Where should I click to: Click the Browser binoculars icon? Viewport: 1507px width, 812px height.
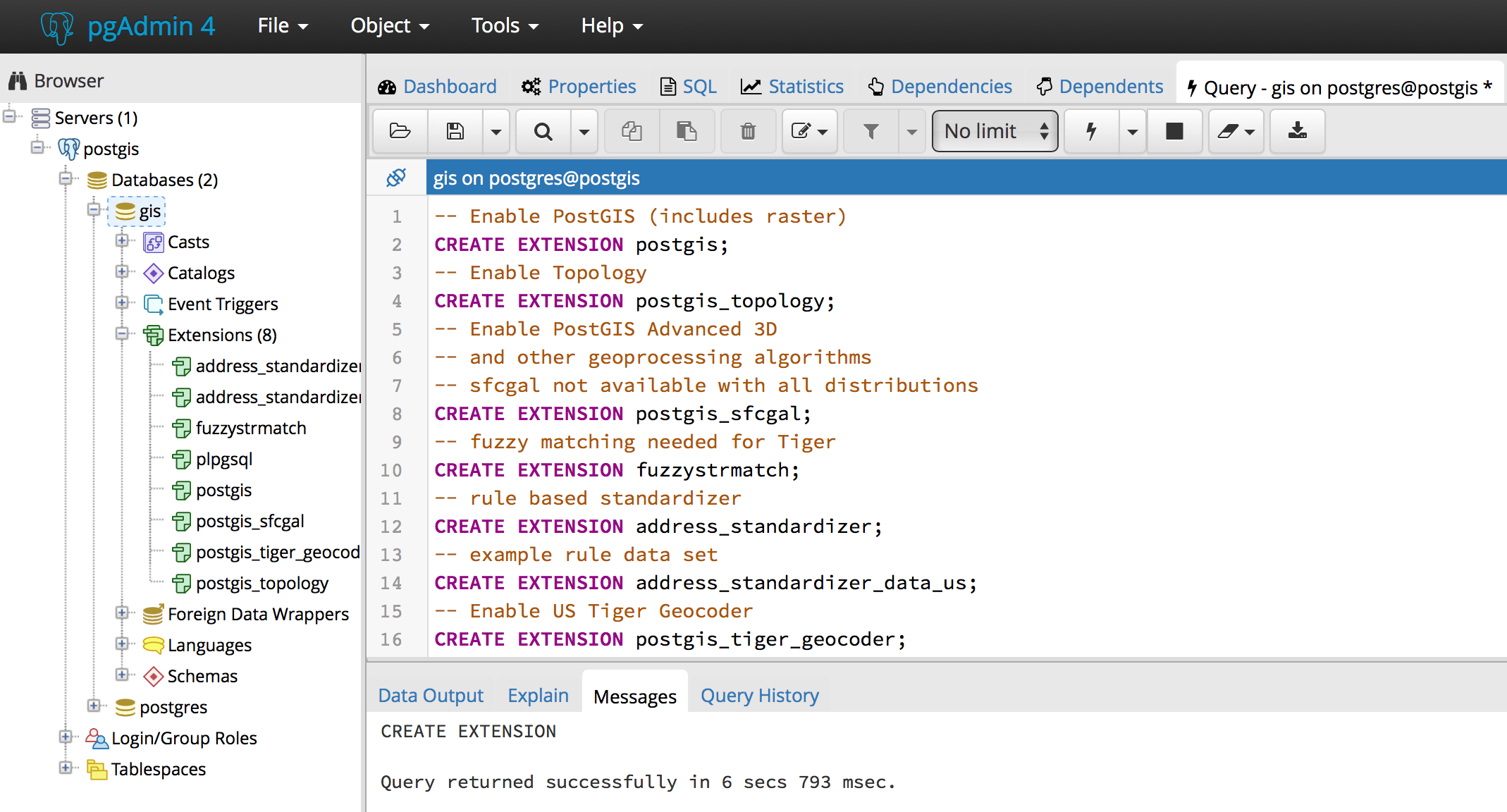(16, 80)
